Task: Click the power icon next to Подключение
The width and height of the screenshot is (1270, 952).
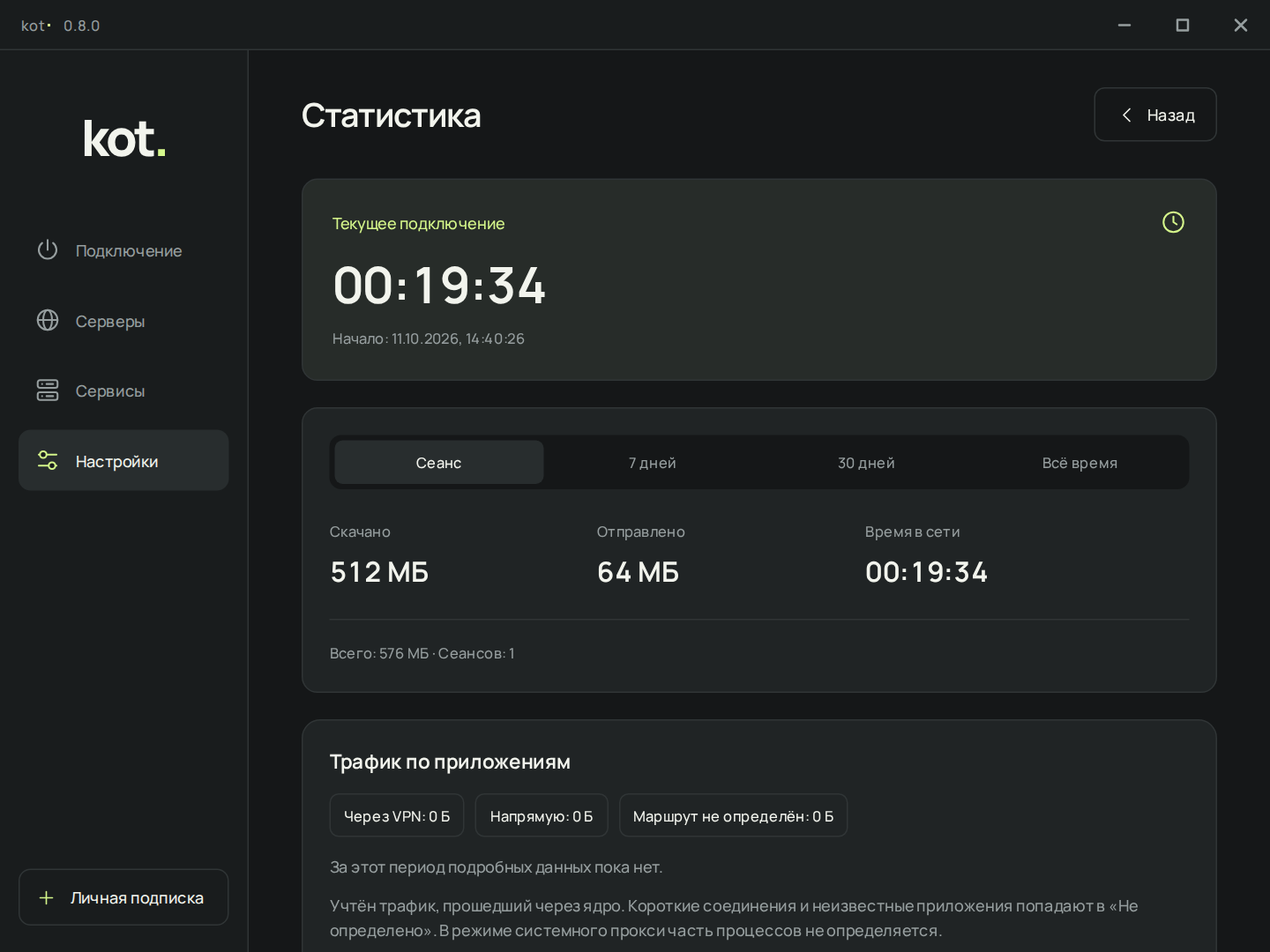Action: tap(48, 250)
